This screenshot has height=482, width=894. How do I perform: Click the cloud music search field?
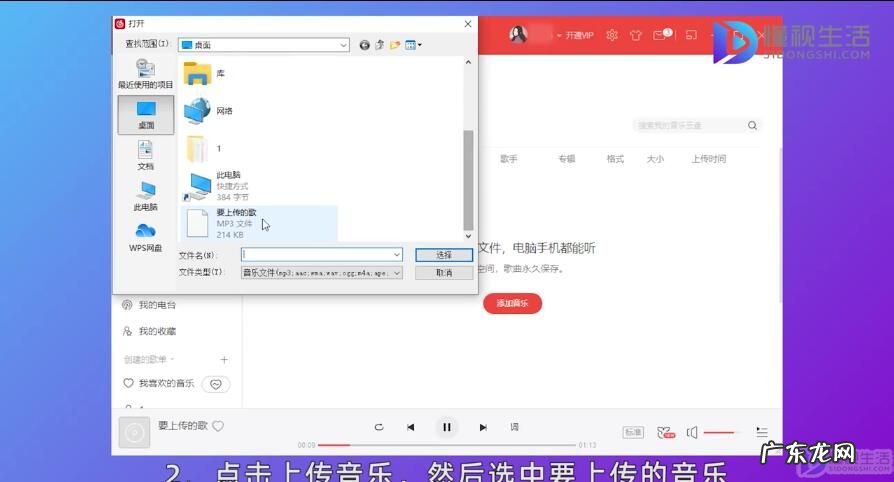690,125
